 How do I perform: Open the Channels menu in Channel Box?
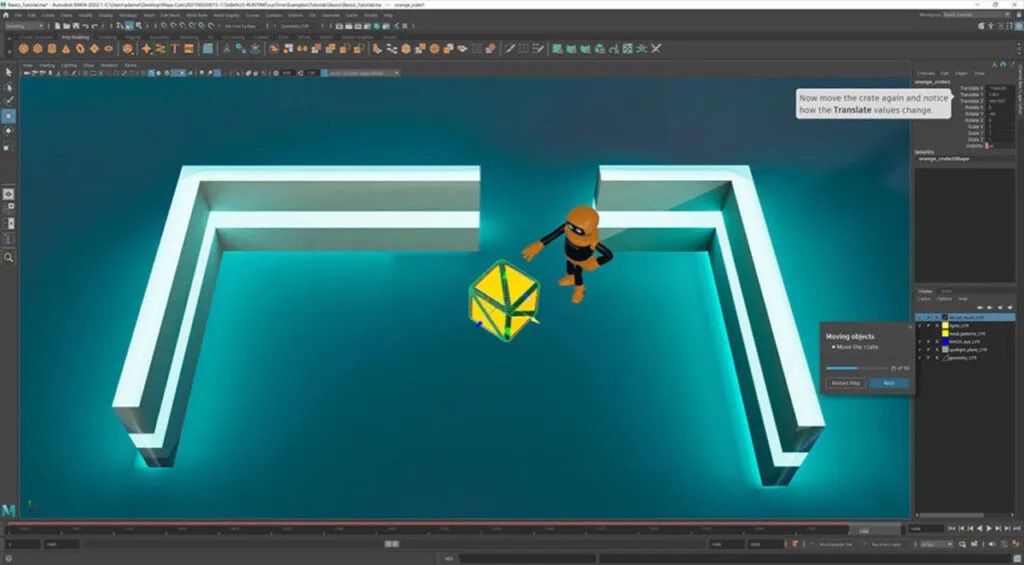click(x=925, y=73)
